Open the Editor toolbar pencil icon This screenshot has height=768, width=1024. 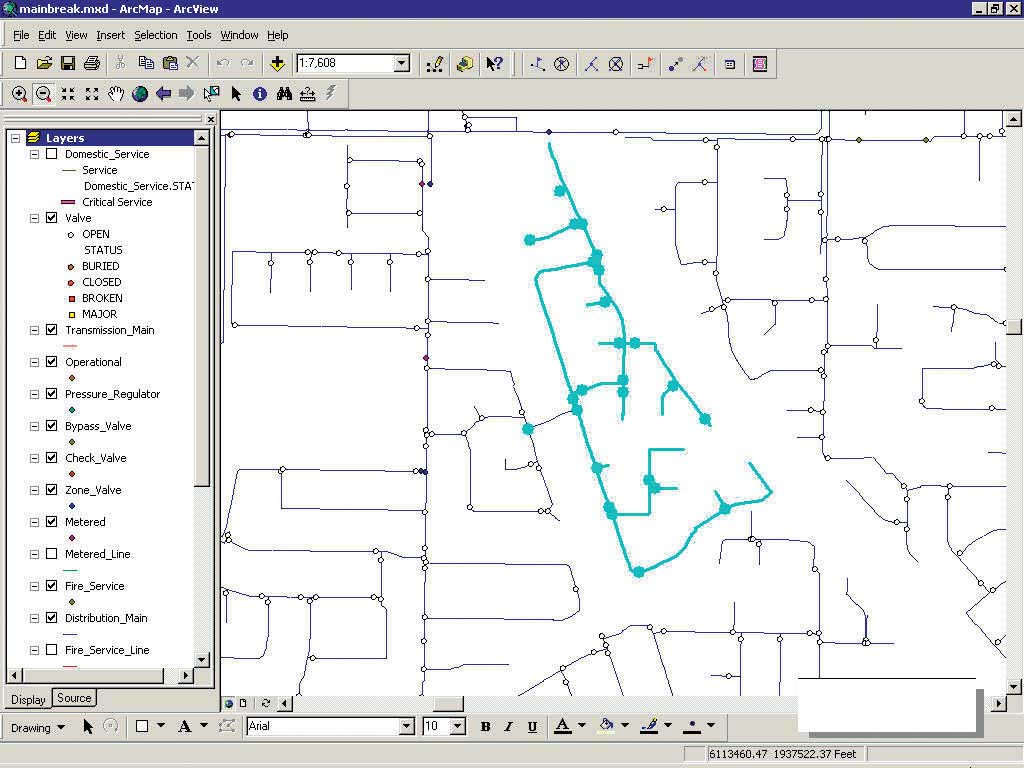[x=434, y=64]
